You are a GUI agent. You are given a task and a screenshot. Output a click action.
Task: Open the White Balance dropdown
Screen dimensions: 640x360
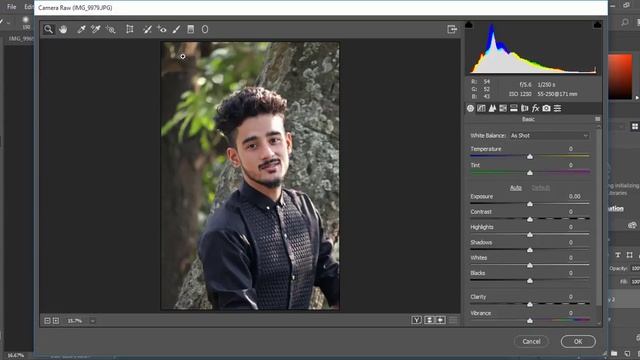coord(549,136)
